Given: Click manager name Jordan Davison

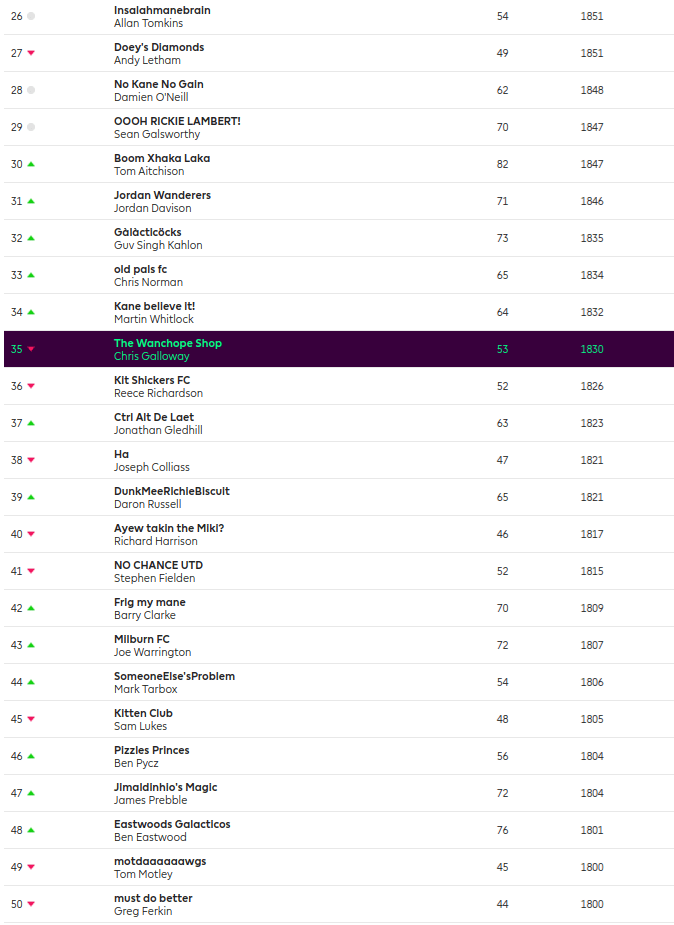Looking at the screenshot, I should point(152,208).
